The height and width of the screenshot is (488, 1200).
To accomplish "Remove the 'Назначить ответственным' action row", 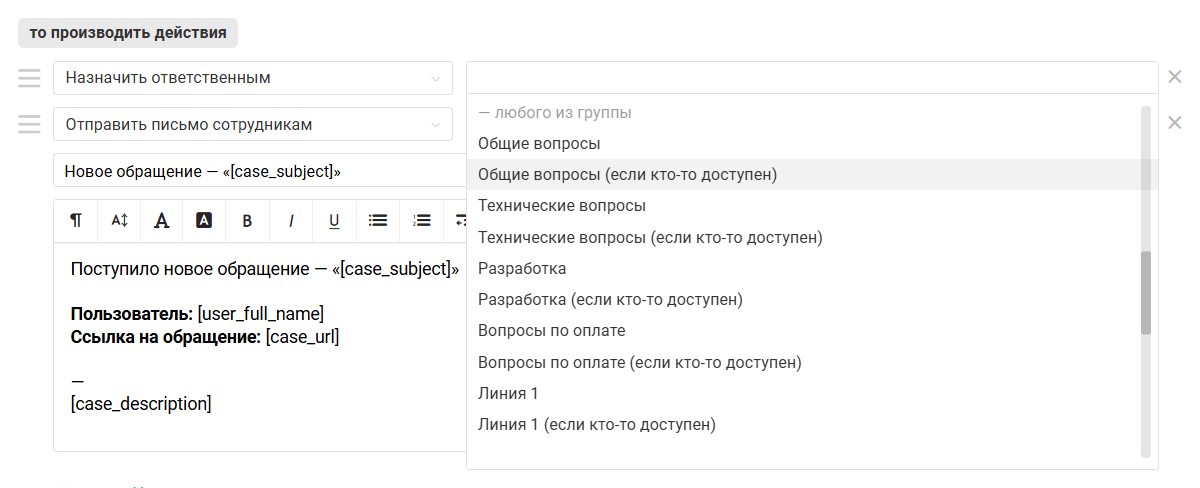I will (x=1175, y=78).
